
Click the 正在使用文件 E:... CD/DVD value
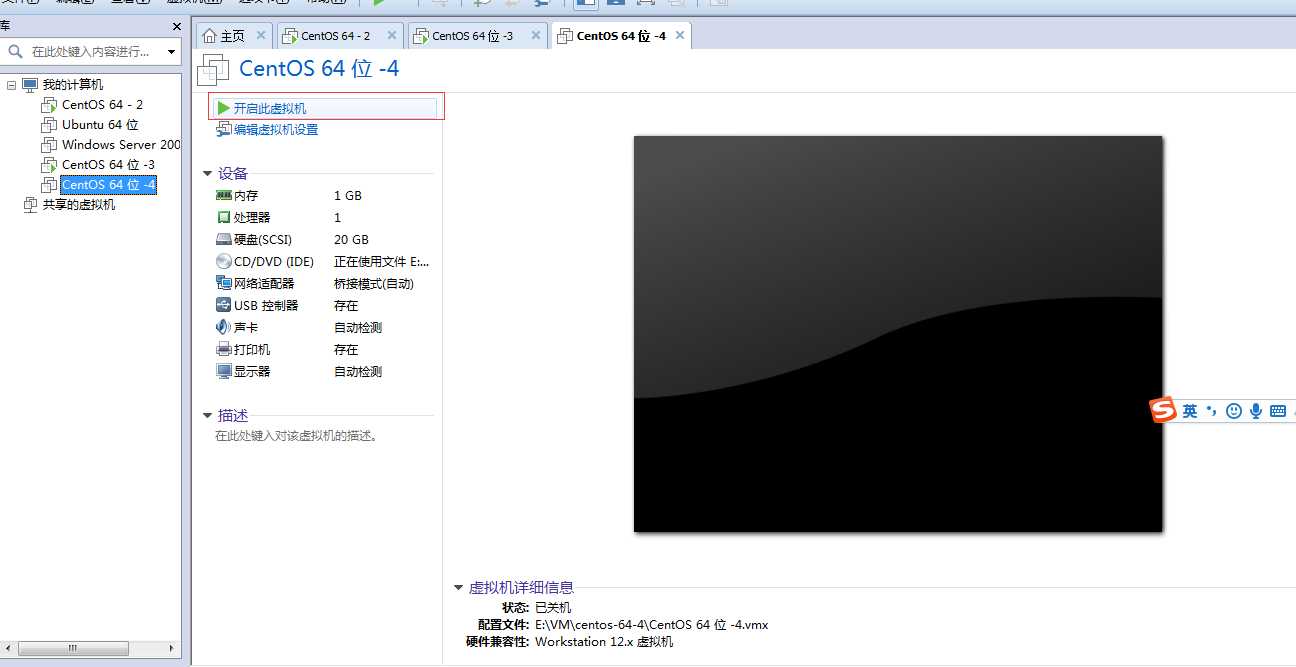coord(382,262)
